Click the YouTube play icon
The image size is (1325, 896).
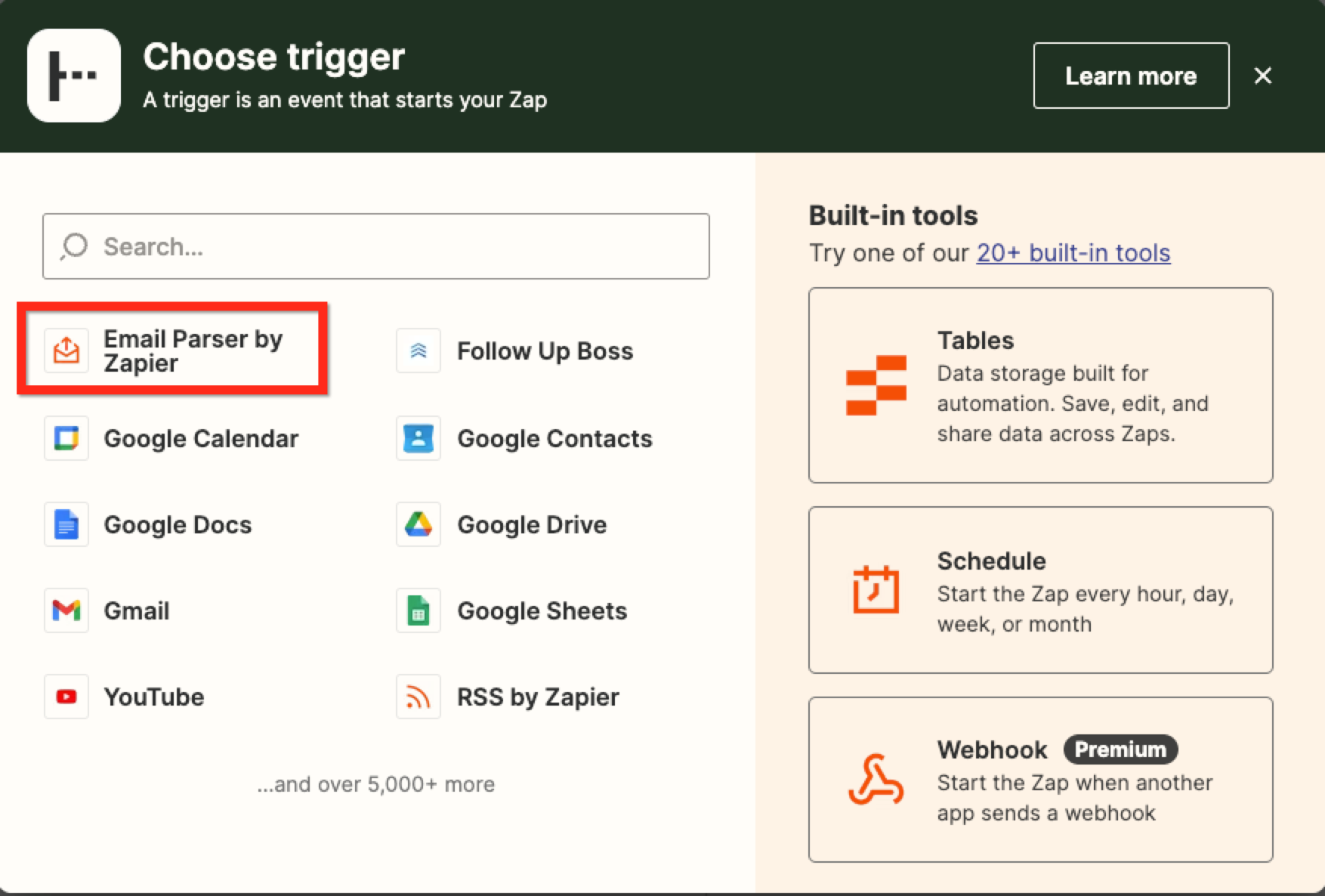pyautogui.click(x=66, y=697)
